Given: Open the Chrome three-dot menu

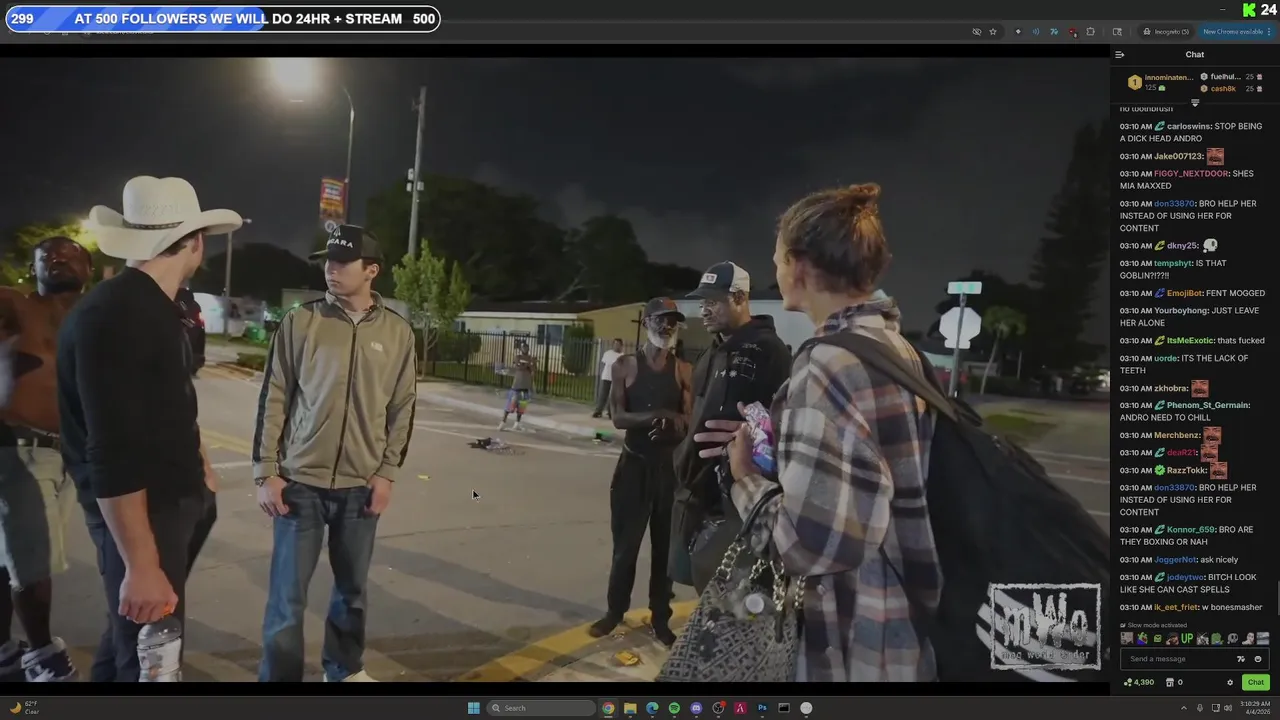Looking at the screenshot, I should pos(1270,32).
